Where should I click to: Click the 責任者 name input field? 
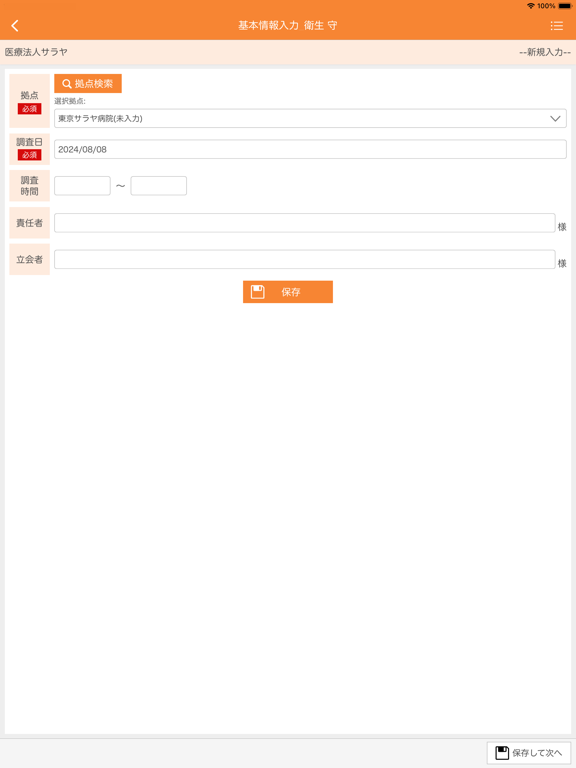click(x=305, y=223)
